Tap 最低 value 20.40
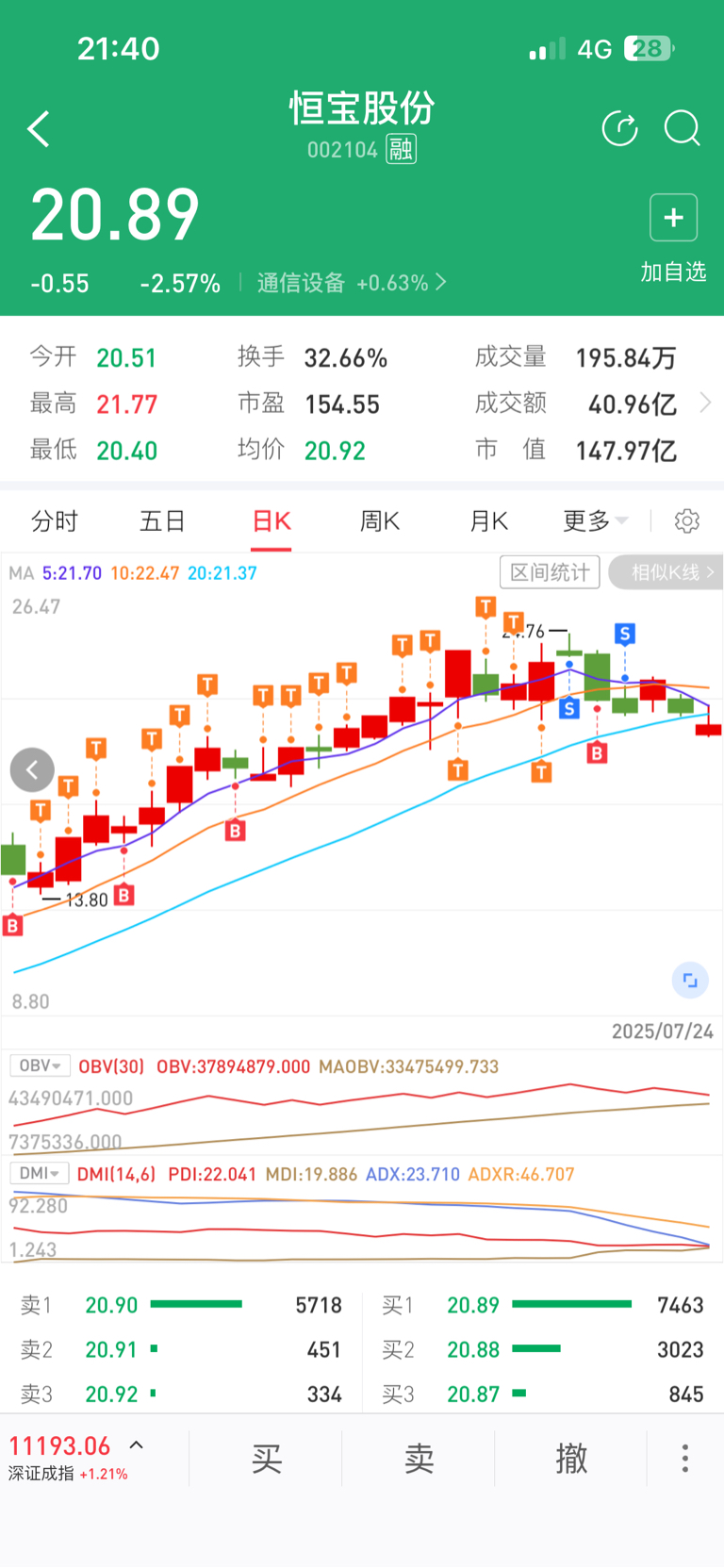 point(126,451)
